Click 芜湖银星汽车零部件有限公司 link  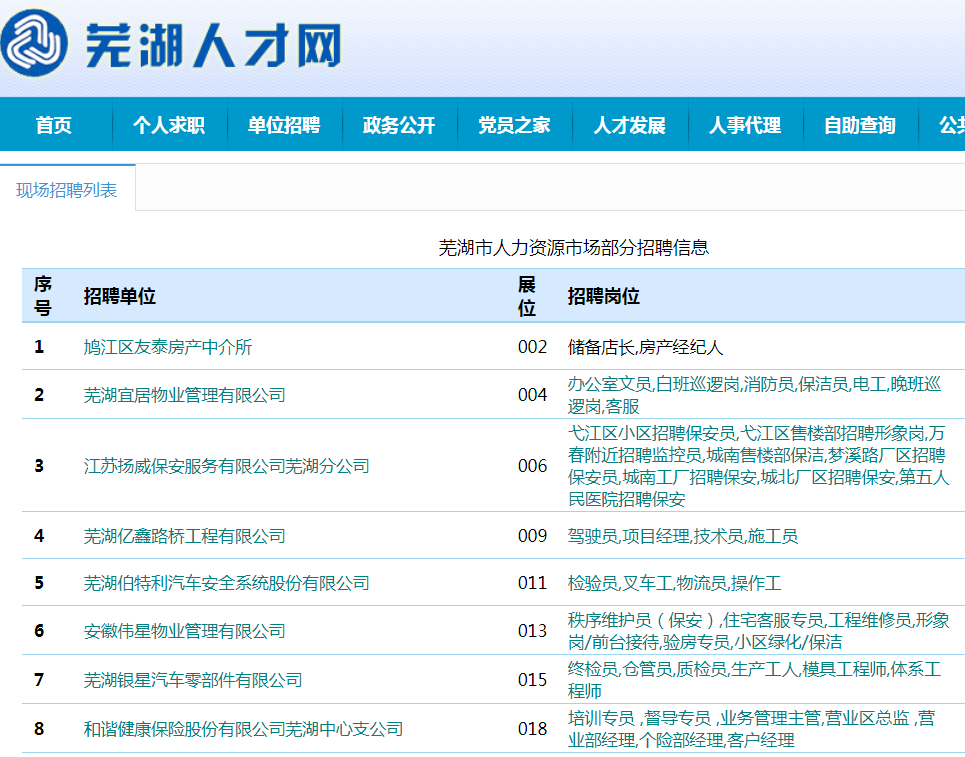click(193, 680)
